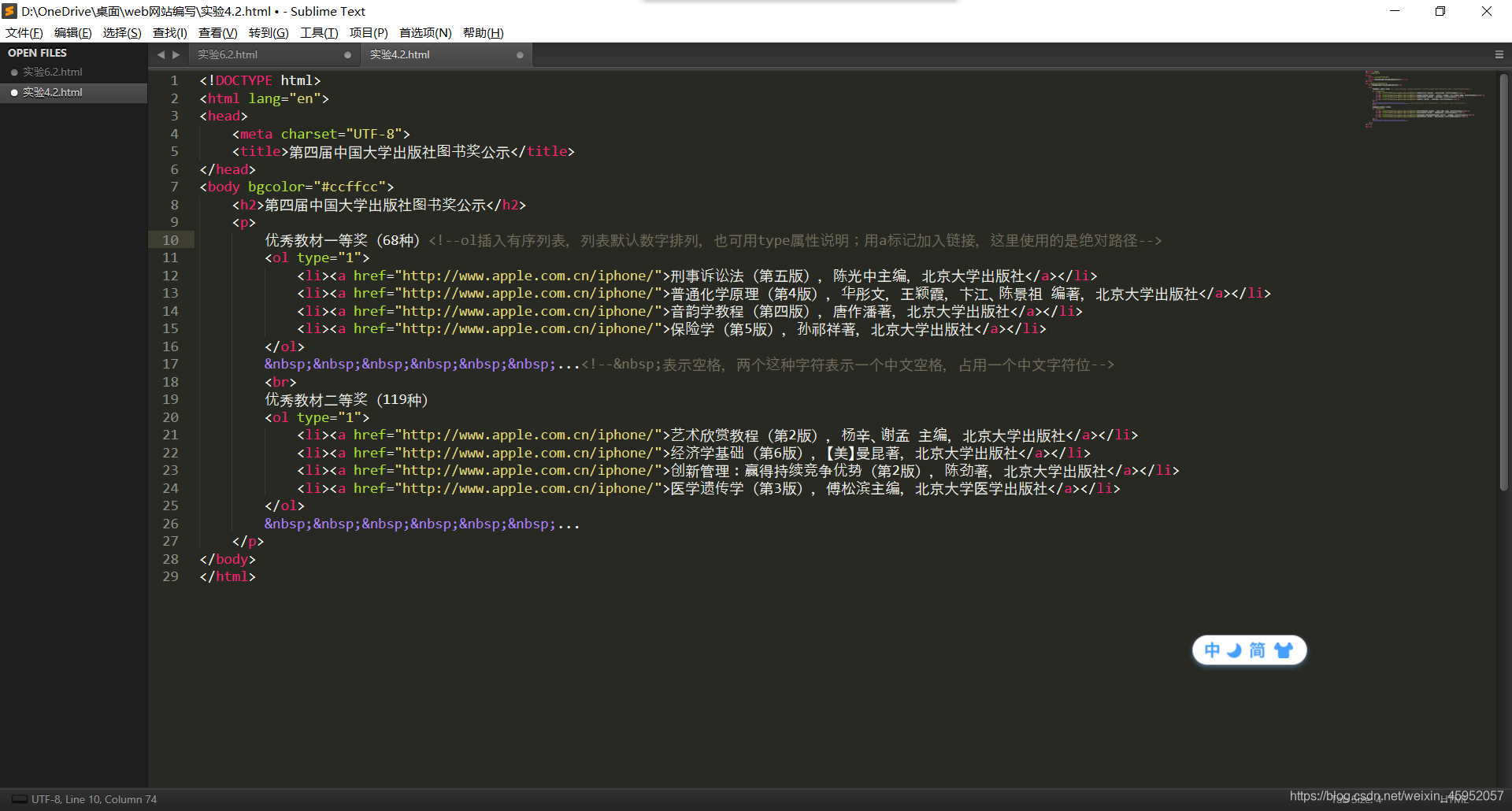
Task: Select 实验4.2.html in OPEN FILES sidebar
Action: [x=73, y=92]
